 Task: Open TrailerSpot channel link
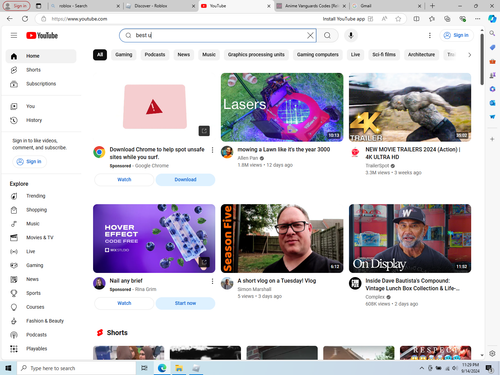377,166
